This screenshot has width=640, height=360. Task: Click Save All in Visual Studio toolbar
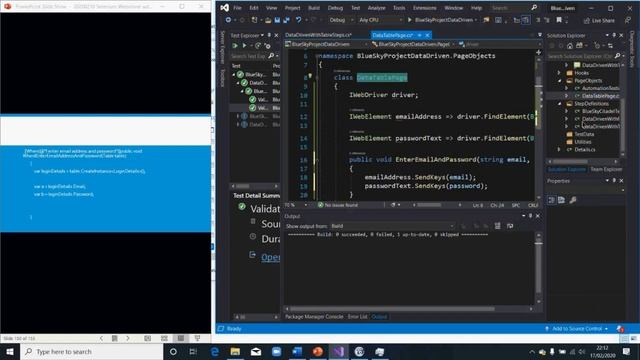(x=286, y=20)
